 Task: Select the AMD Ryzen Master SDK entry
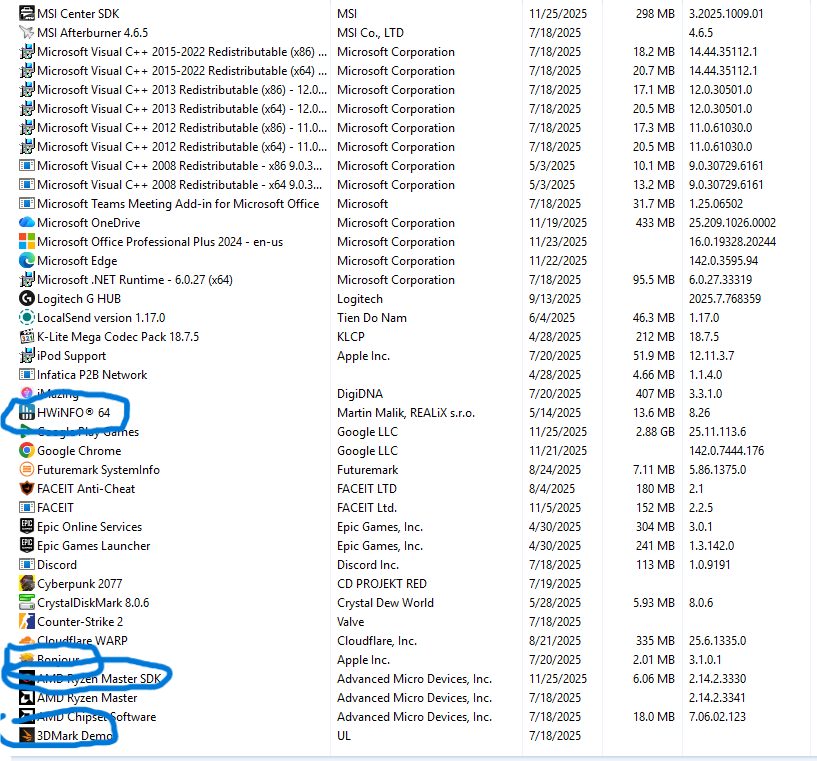tap(99, 679)
